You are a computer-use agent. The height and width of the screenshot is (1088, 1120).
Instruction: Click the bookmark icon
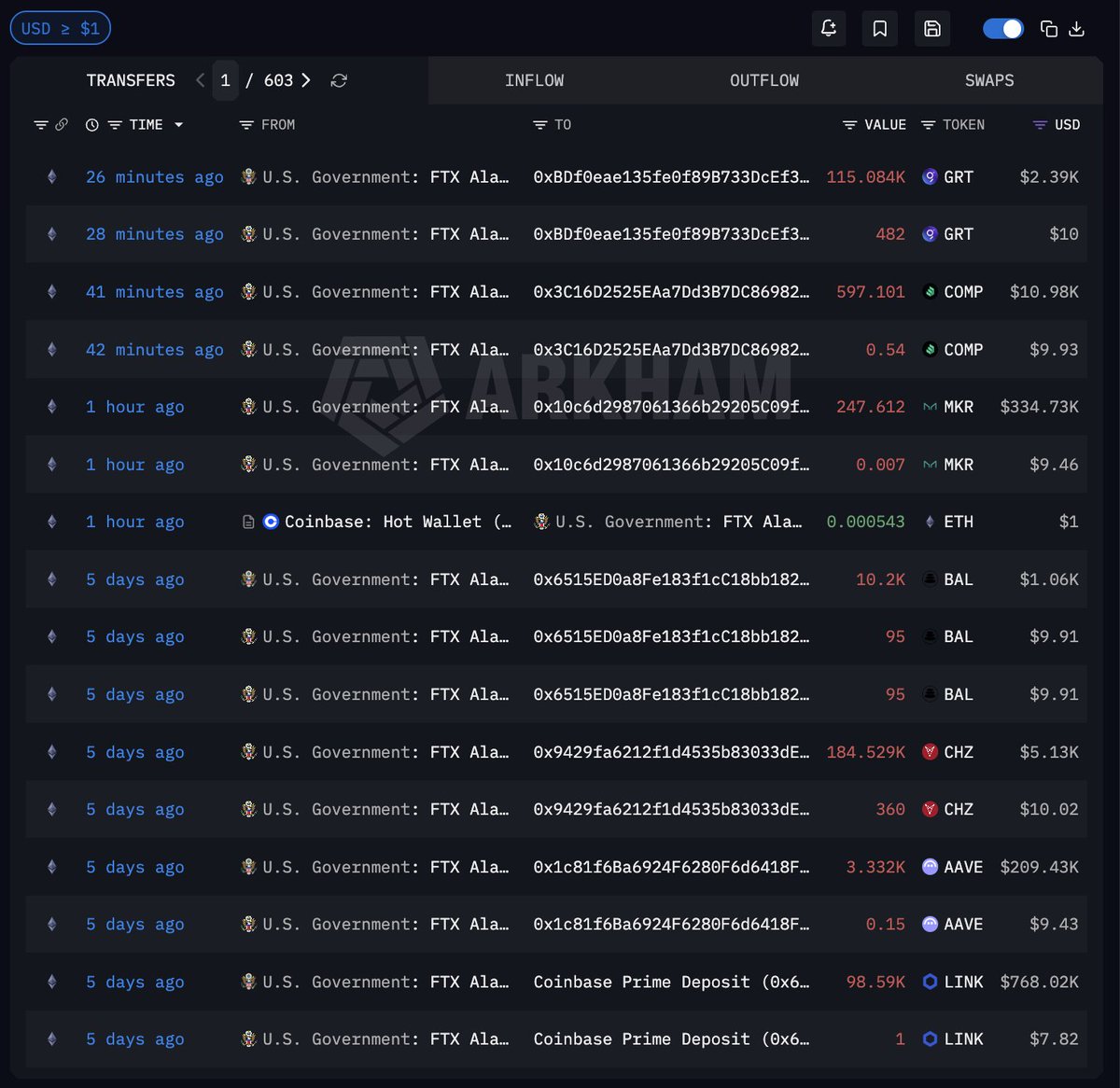880,29
